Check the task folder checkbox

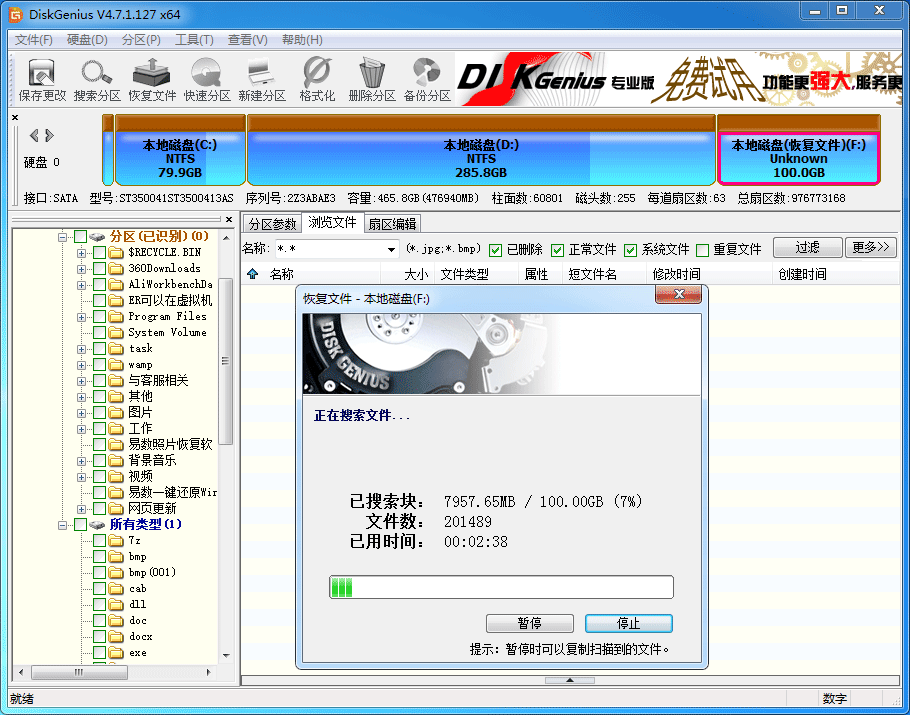coord(99,349)
